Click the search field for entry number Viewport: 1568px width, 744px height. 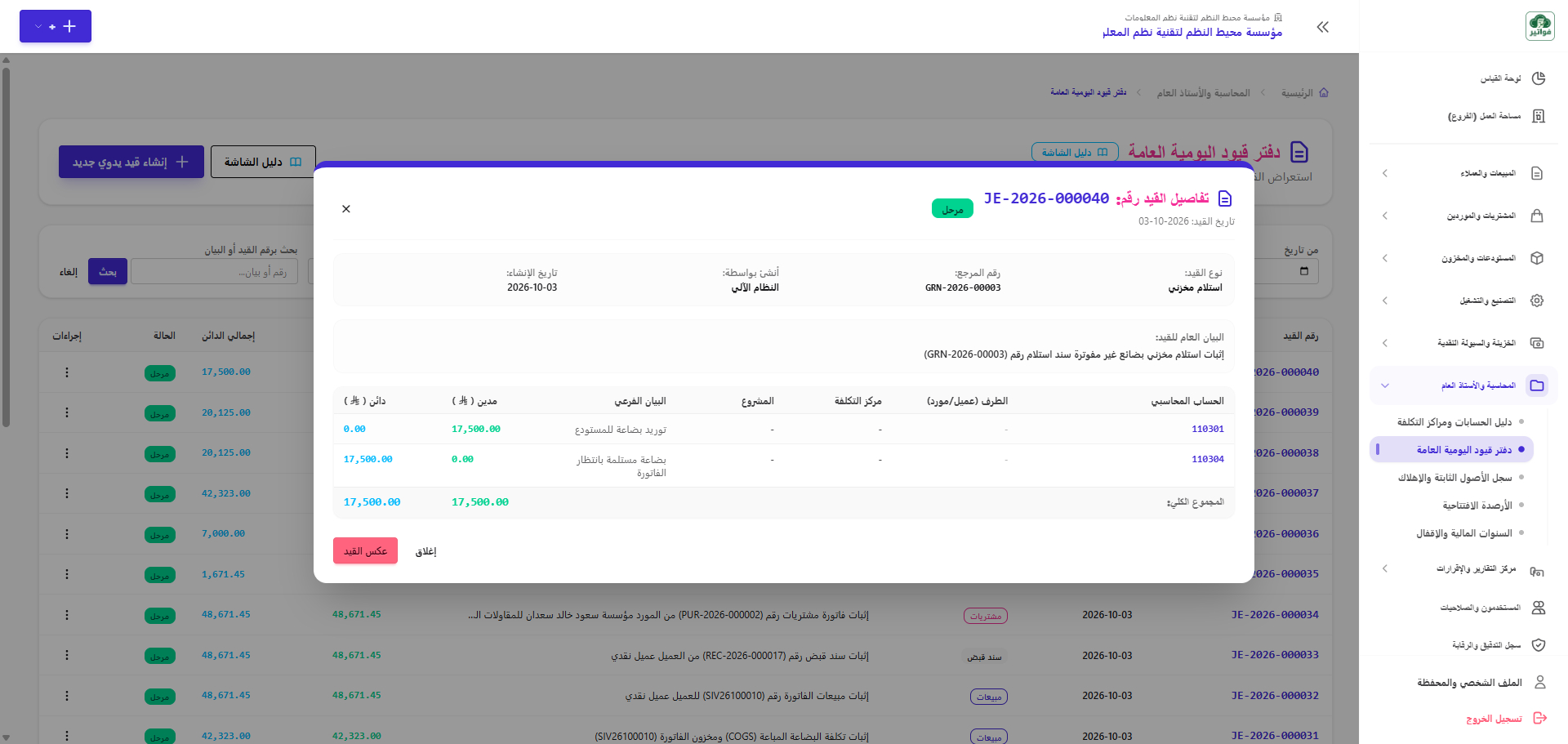(214, 272)
